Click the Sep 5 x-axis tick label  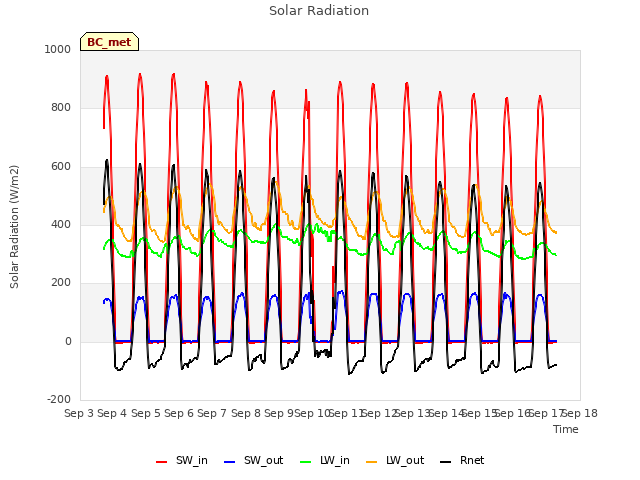click(x=146, y=413)
